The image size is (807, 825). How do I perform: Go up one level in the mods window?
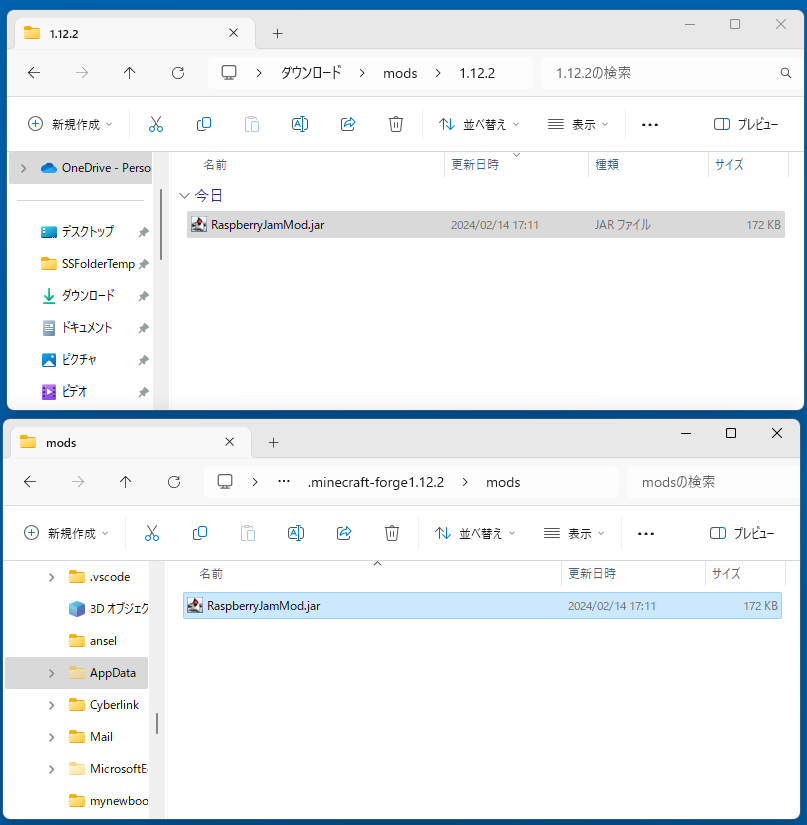pyautogui.click(x=125, y=482)
